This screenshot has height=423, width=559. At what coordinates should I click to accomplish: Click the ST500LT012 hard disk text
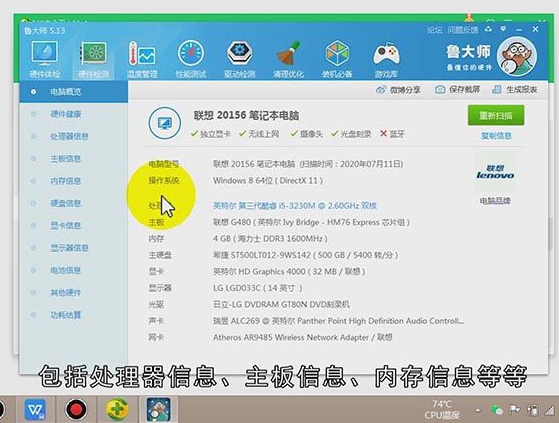(x=306, y=255)
